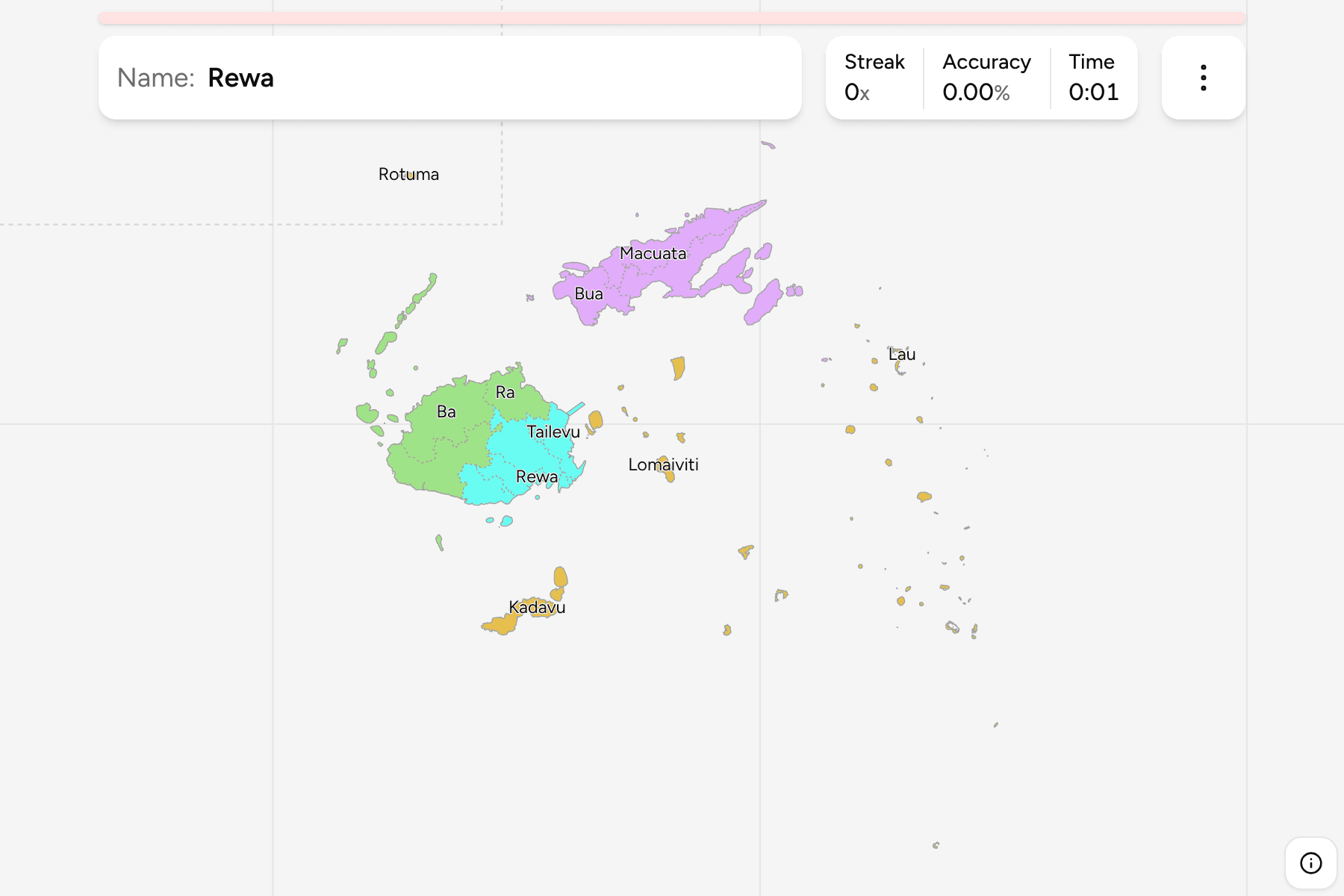Viewport: 1344px width, 896px height.
Task: Click the Lomaiviti label
Action: point(664,464)
